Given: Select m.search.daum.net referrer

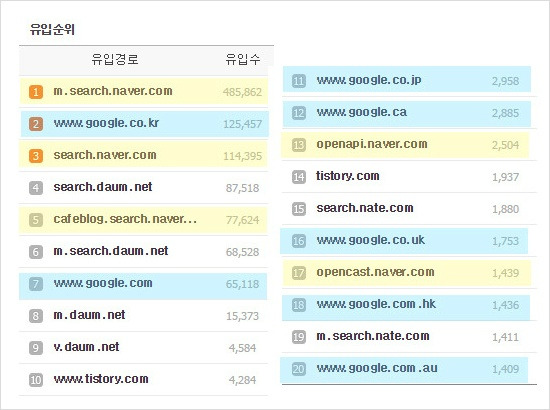Looking at the screenshot, I should [x=110, y=251].
